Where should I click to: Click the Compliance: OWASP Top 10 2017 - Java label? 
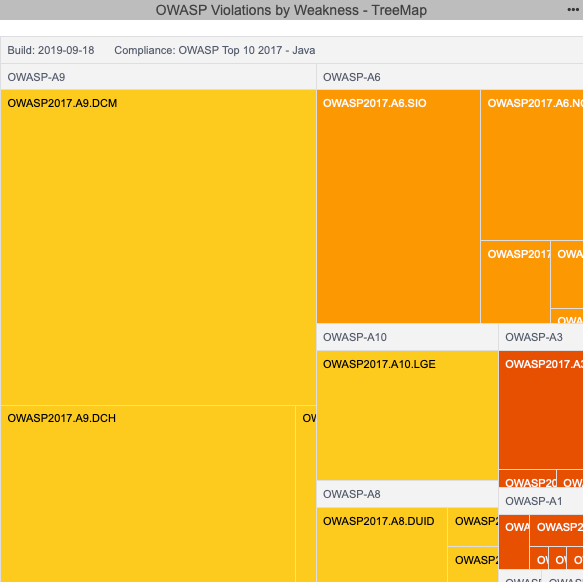[215, 50]
